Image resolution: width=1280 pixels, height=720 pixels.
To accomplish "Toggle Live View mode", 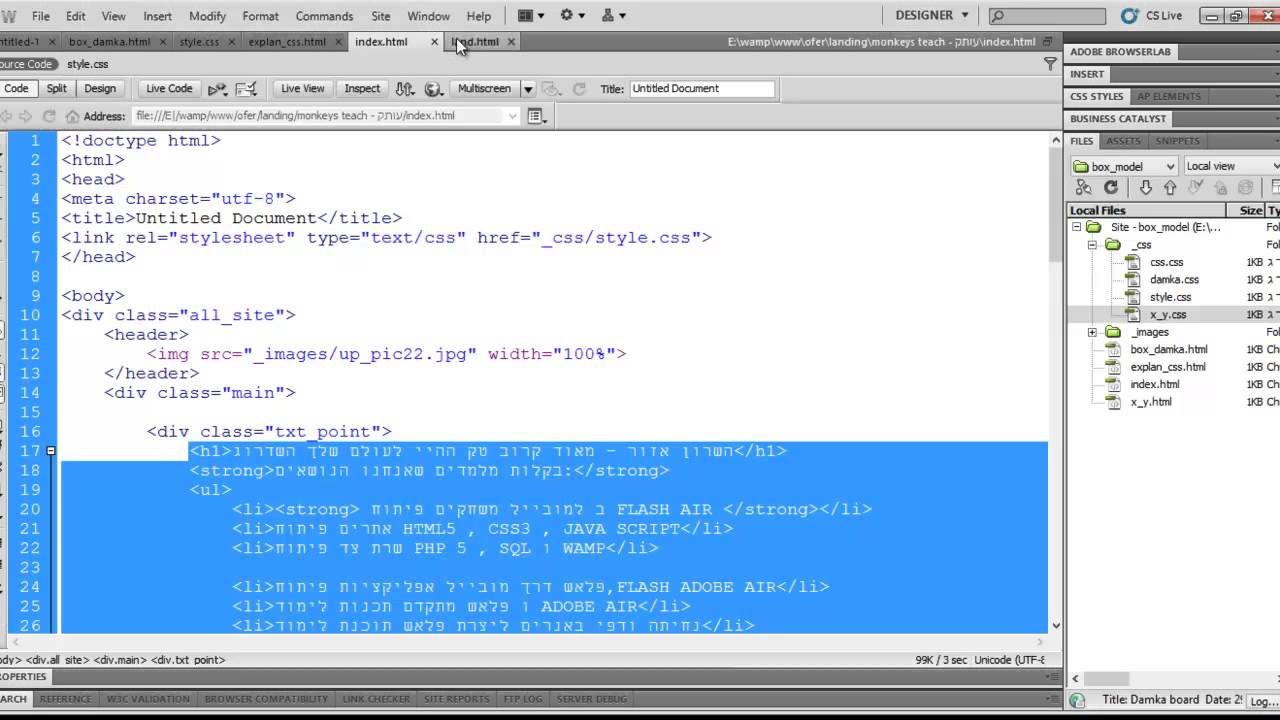I will coord(302,89).
